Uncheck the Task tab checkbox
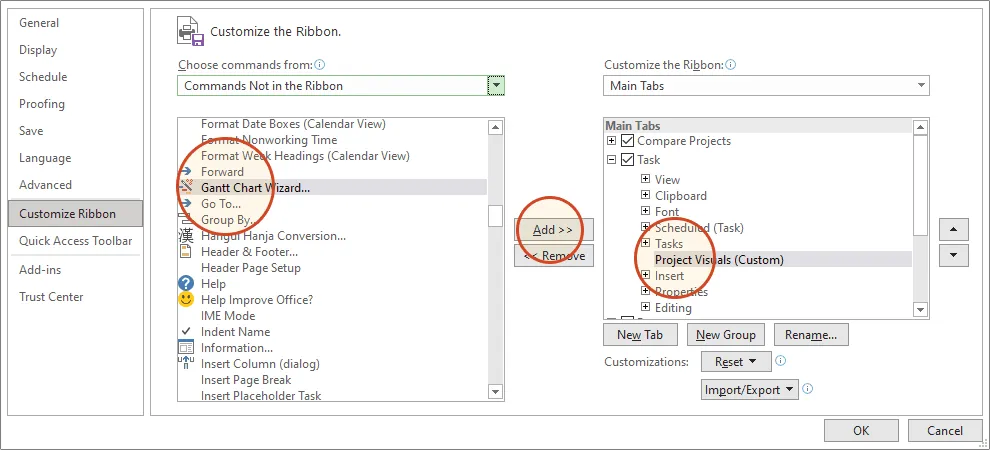The image size is (990, 450). [x=628, y=160]
